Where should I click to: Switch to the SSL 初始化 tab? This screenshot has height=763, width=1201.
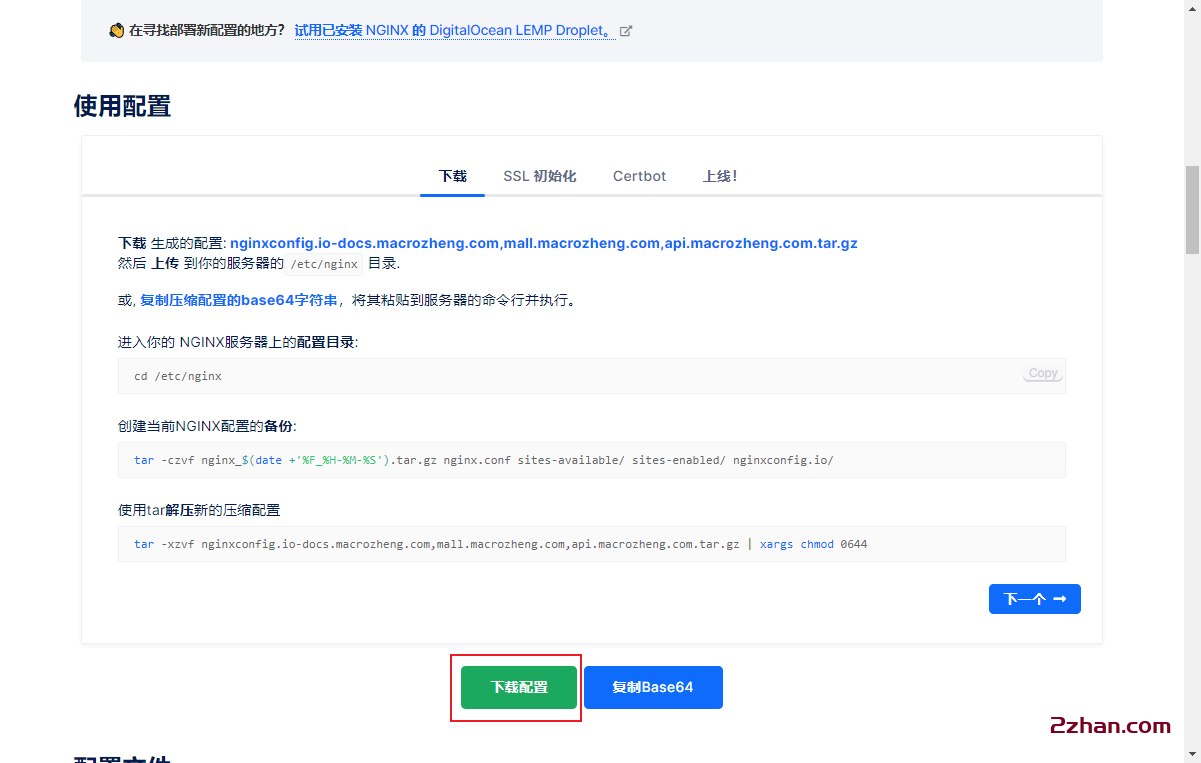540,176
